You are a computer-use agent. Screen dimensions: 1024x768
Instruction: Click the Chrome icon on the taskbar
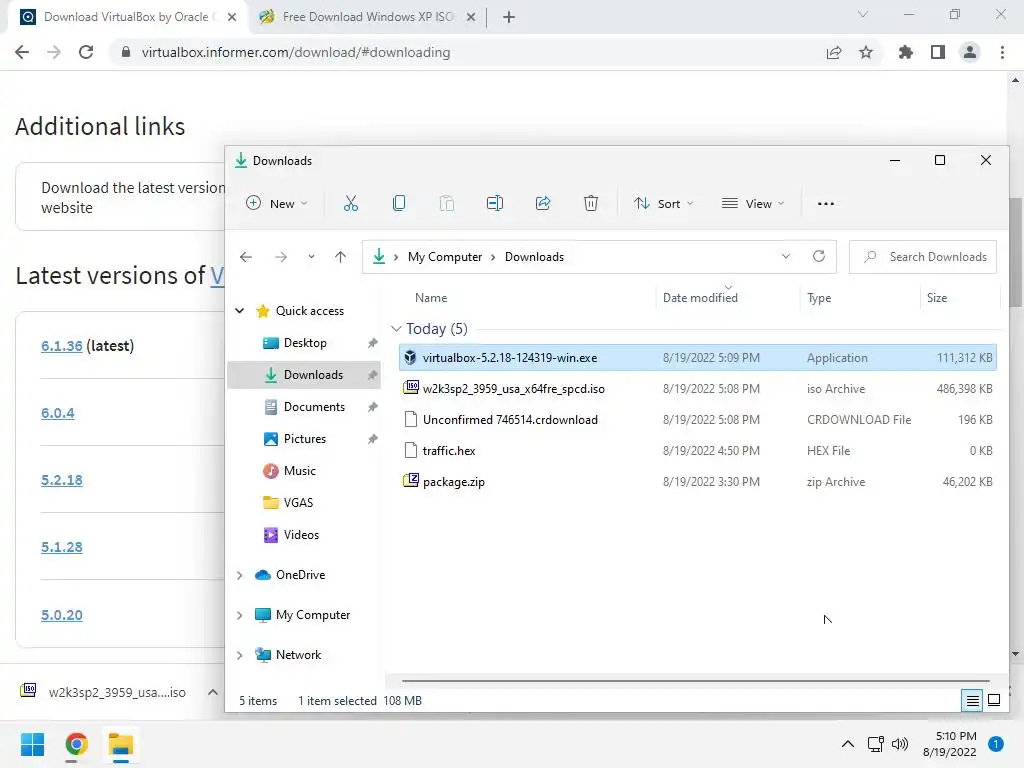(76, 744)
